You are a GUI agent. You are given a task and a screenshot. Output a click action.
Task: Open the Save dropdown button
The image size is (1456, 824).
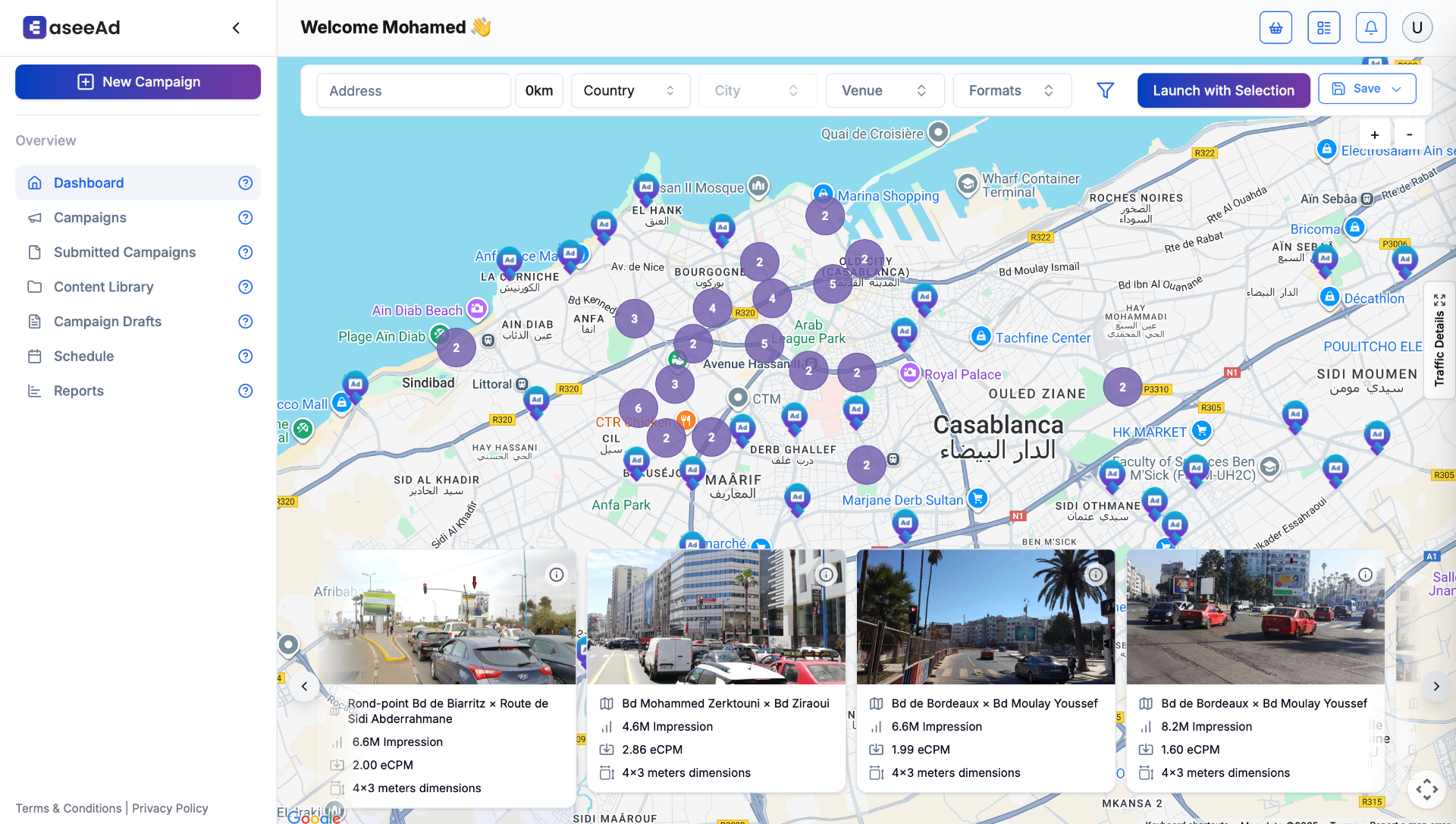[1367, 89]
